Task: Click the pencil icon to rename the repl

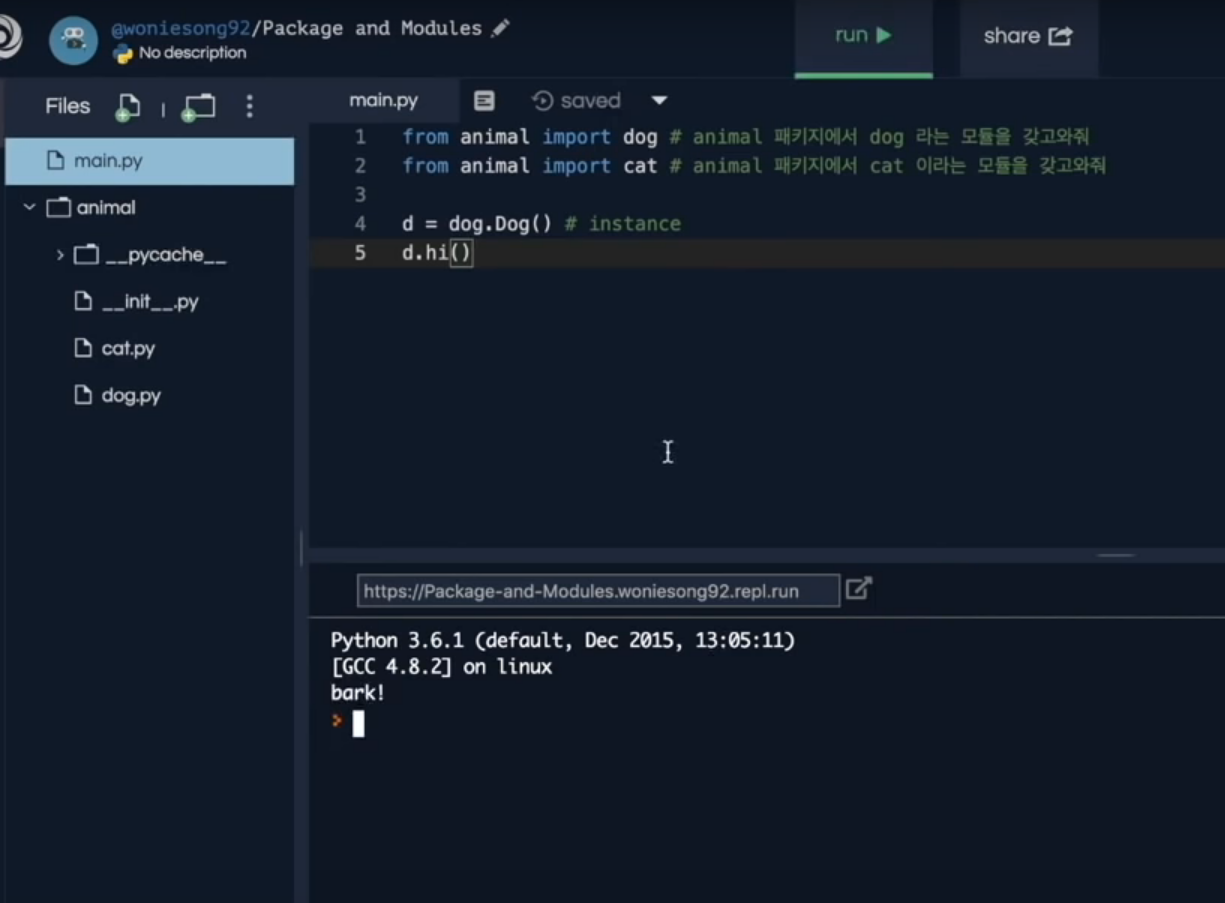Action: point(502,28)
